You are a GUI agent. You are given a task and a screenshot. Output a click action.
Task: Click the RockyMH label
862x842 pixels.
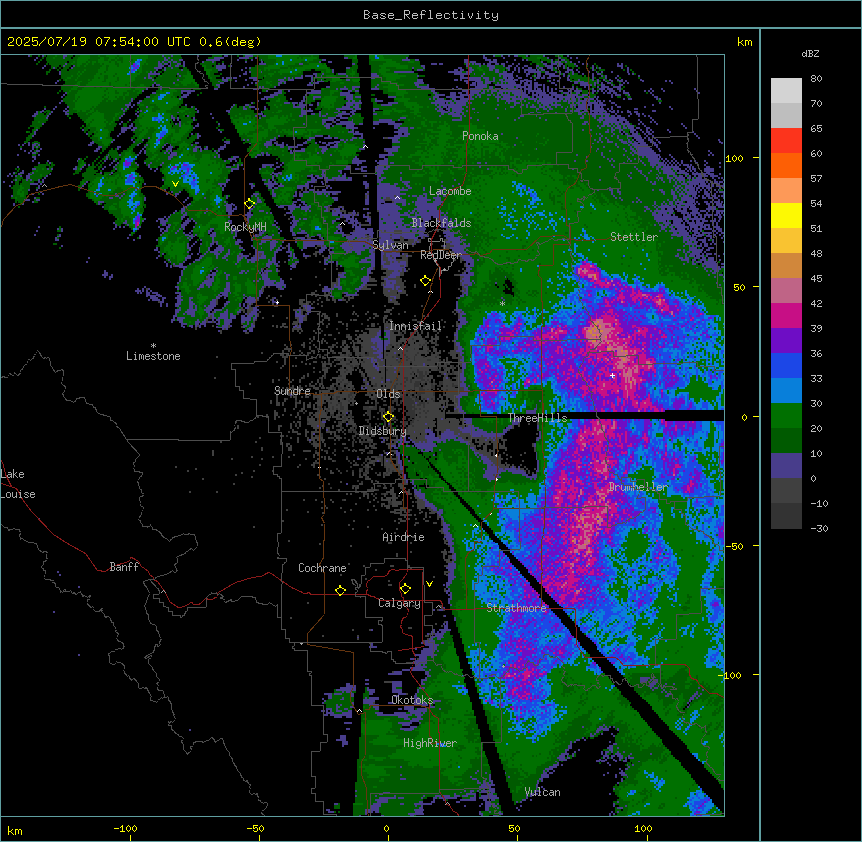(x=245, y=227)
